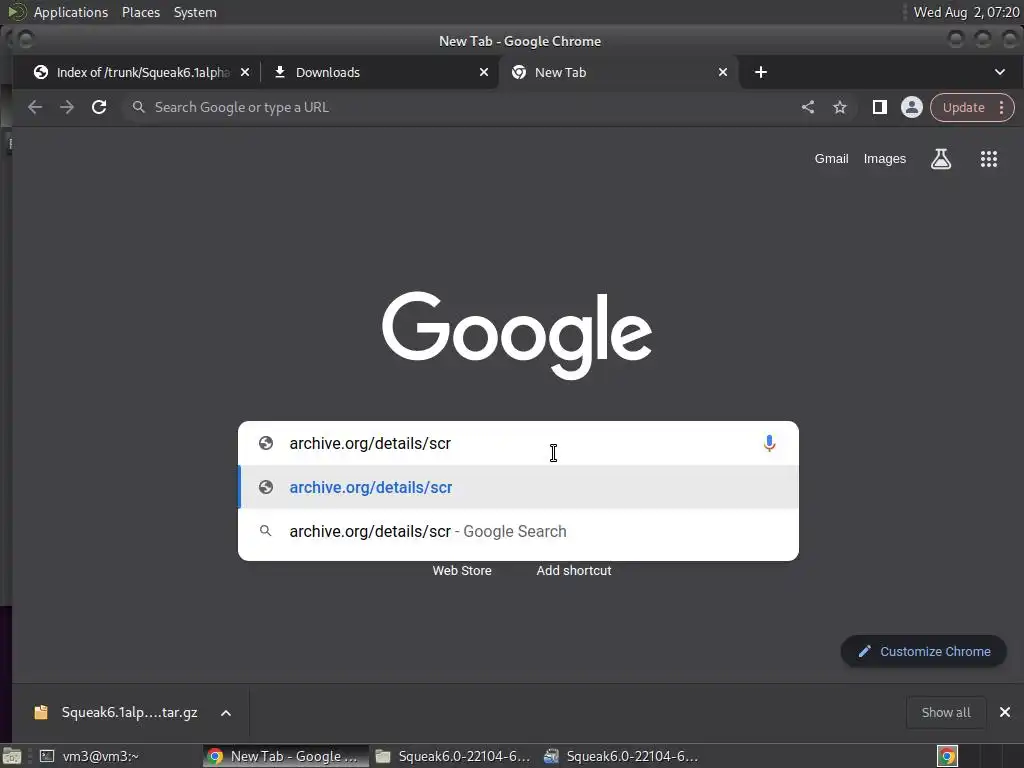Image resolution: width=1024 pixels, height=768 pixels.
Task: Open Chrome three-dot menu
Action: click(1001, 108)
